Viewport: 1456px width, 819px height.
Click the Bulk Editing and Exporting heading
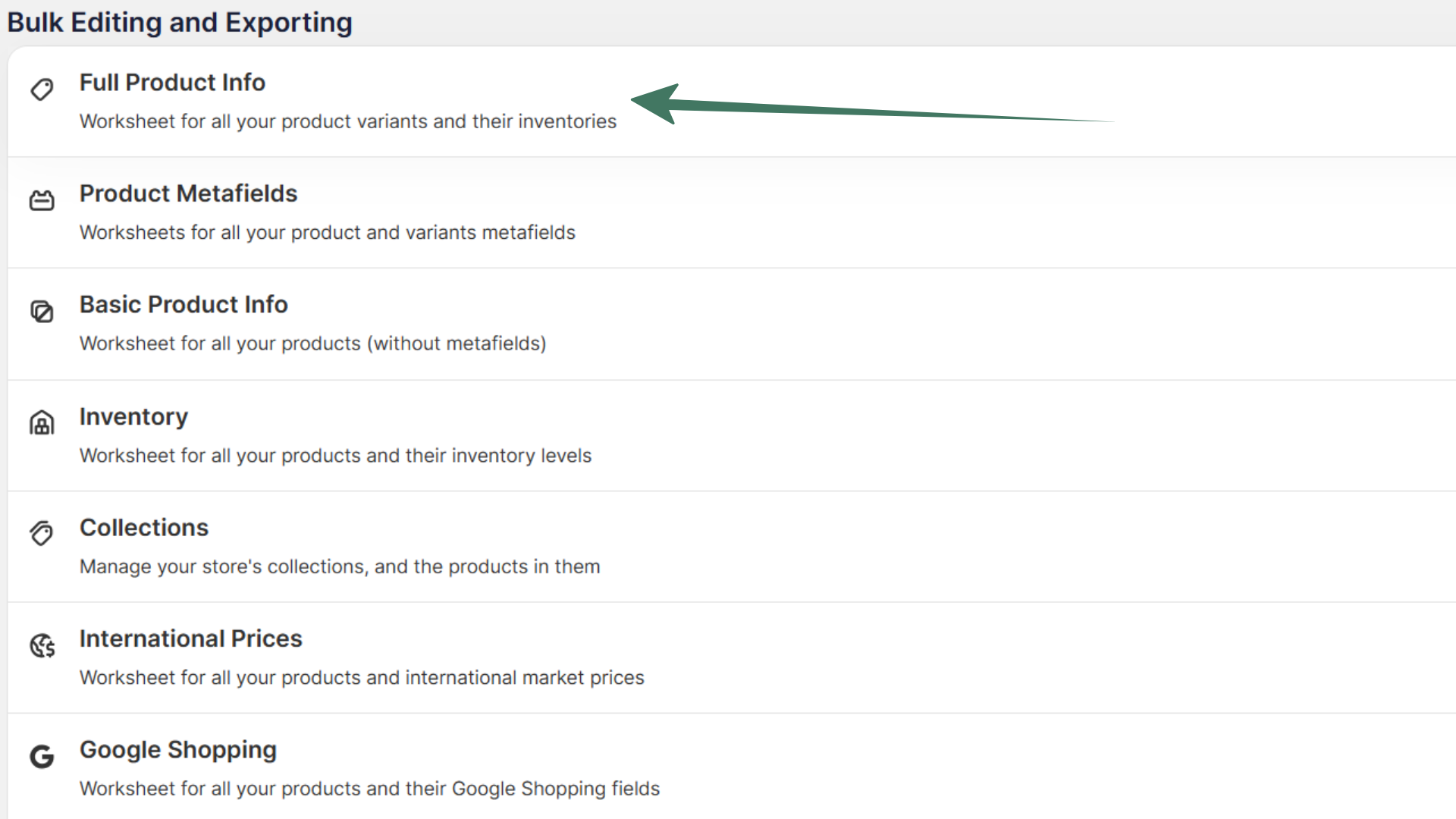tap(179, 22)
